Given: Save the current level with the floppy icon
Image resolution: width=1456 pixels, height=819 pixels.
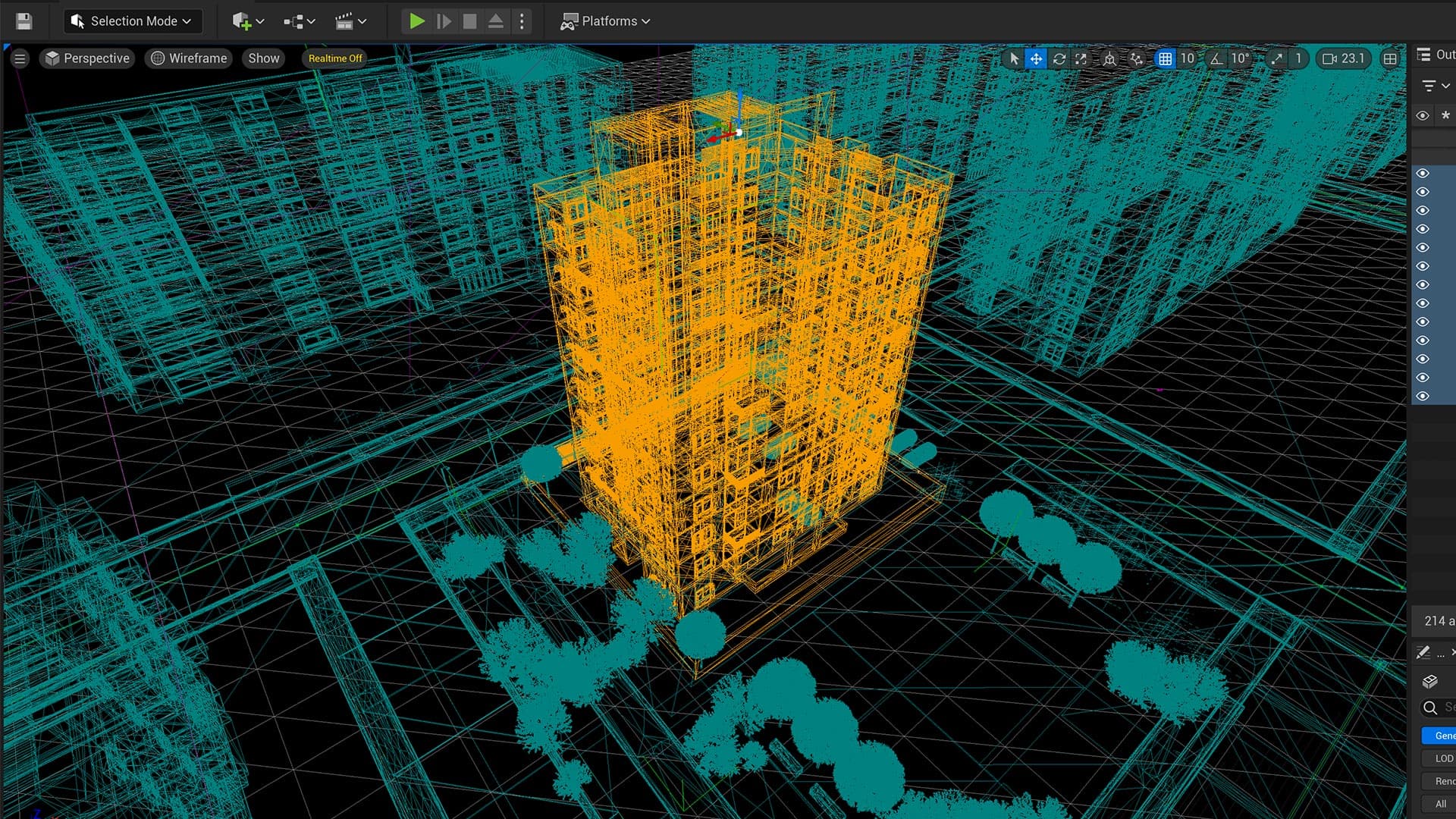Looking at the screenshot, I should (x=24, y=21).
